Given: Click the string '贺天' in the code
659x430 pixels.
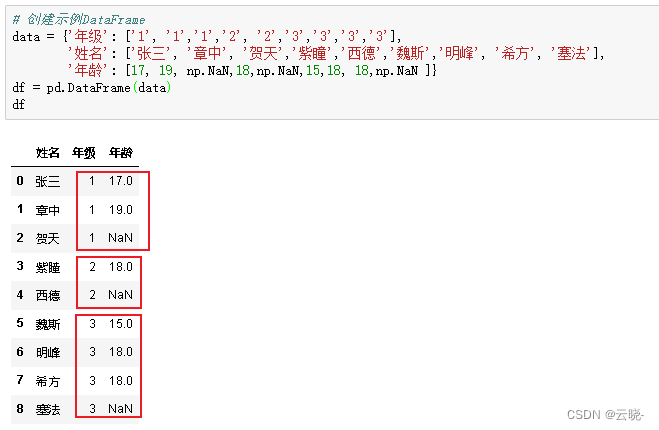Looking at the screenshot, I should click(x=263, y=53).
